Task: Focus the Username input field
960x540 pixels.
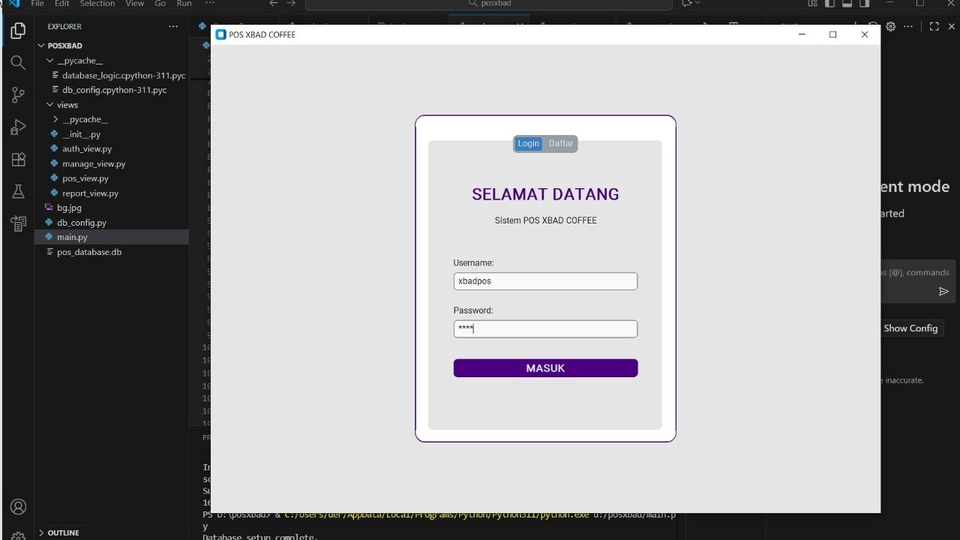Action: (x=545, y=282)
